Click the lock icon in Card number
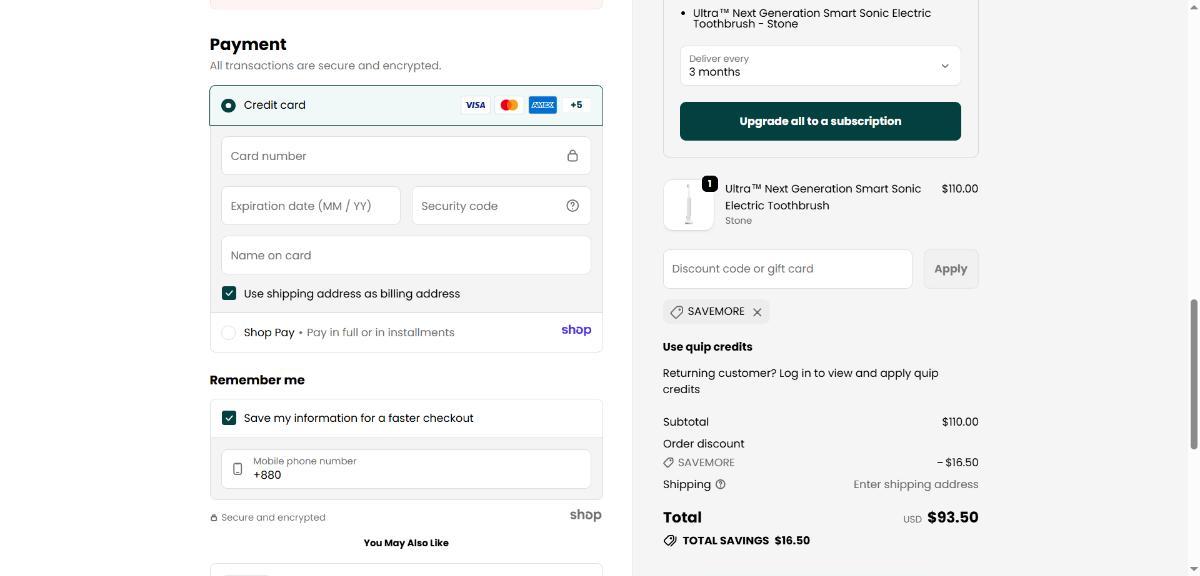This screenshot has width=1200, height=576. [573, 156]
